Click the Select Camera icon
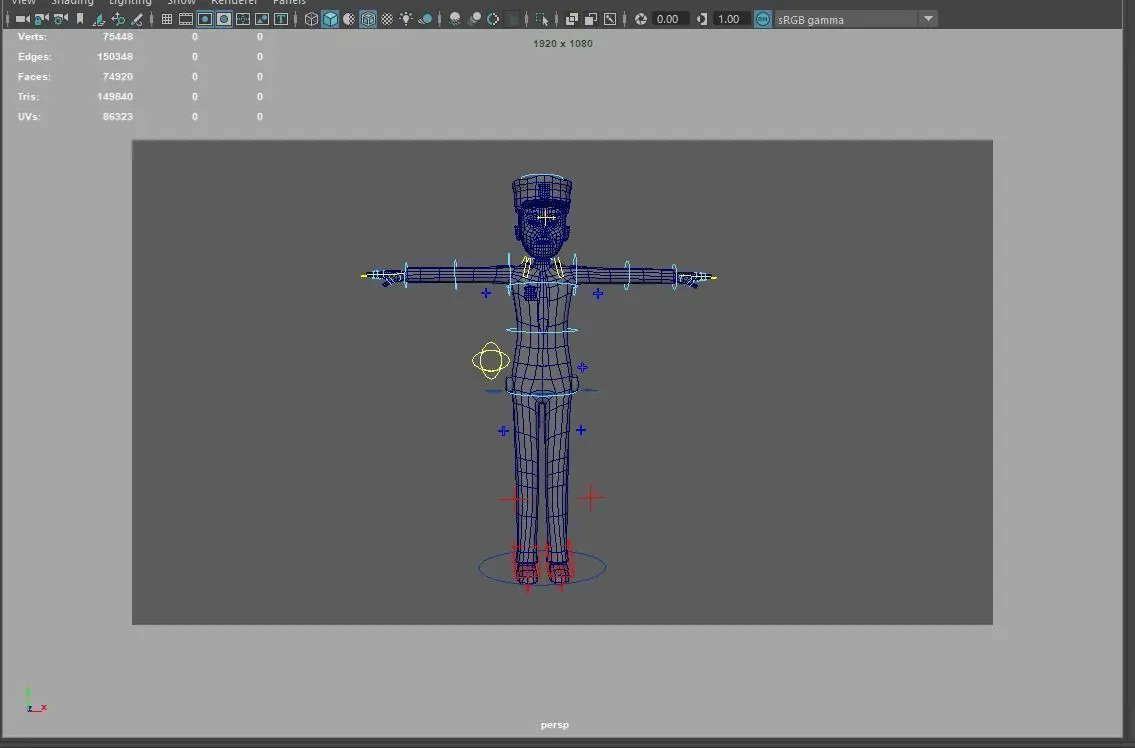 click(x=22, y=20)
